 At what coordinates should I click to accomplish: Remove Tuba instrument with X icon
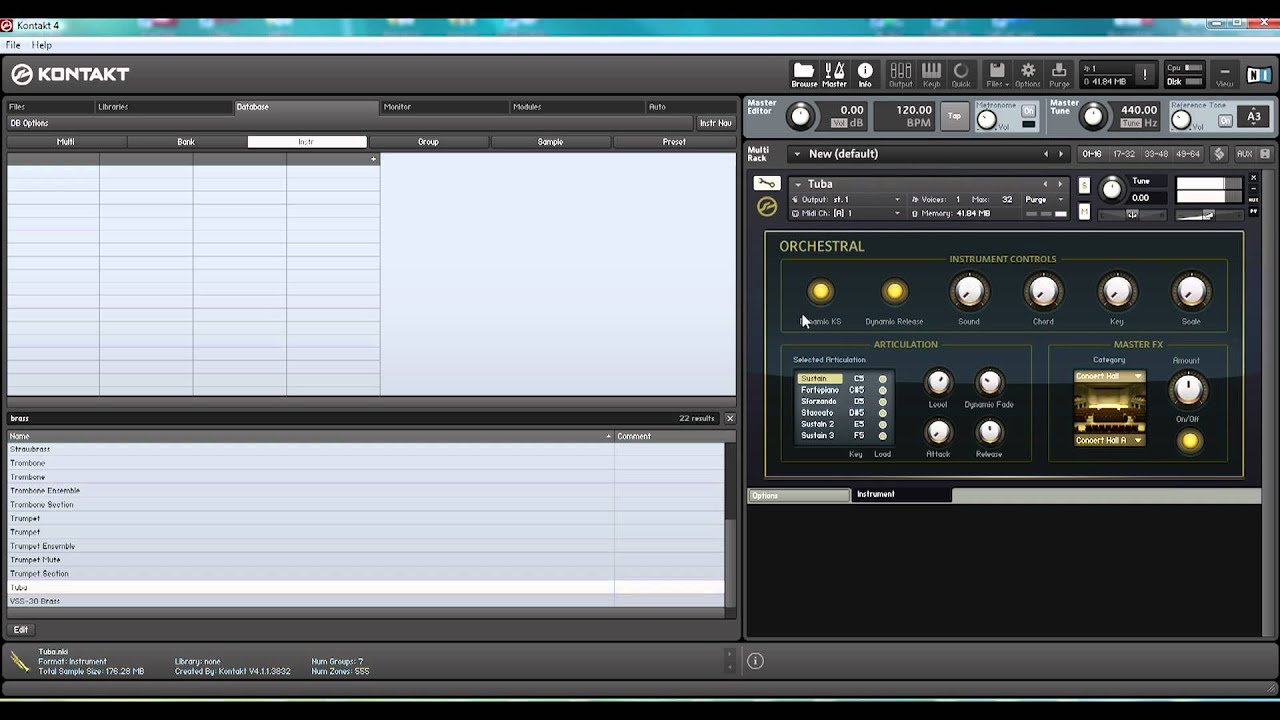(x=1254, y=178)
